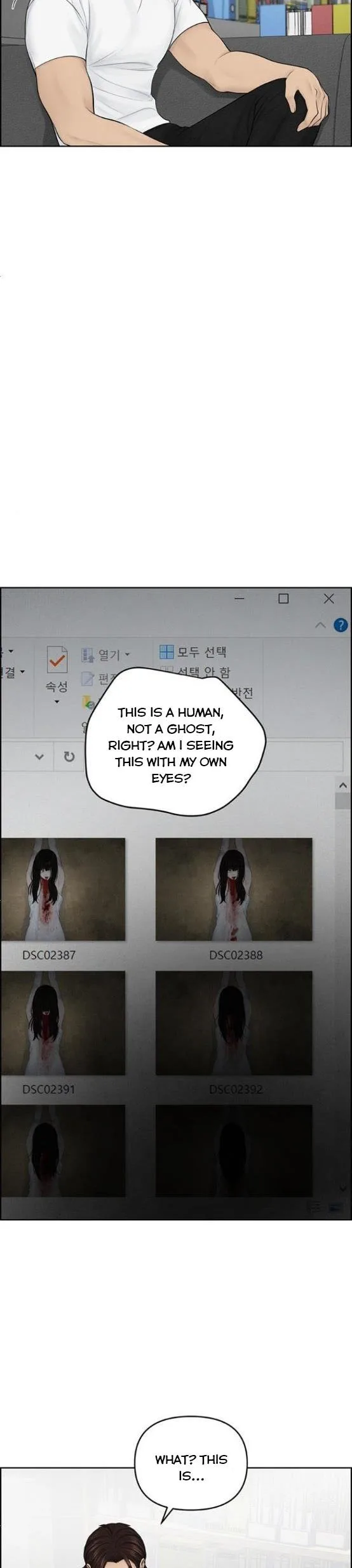
Task: Click the history icon below Open
Action: (88, 702)
